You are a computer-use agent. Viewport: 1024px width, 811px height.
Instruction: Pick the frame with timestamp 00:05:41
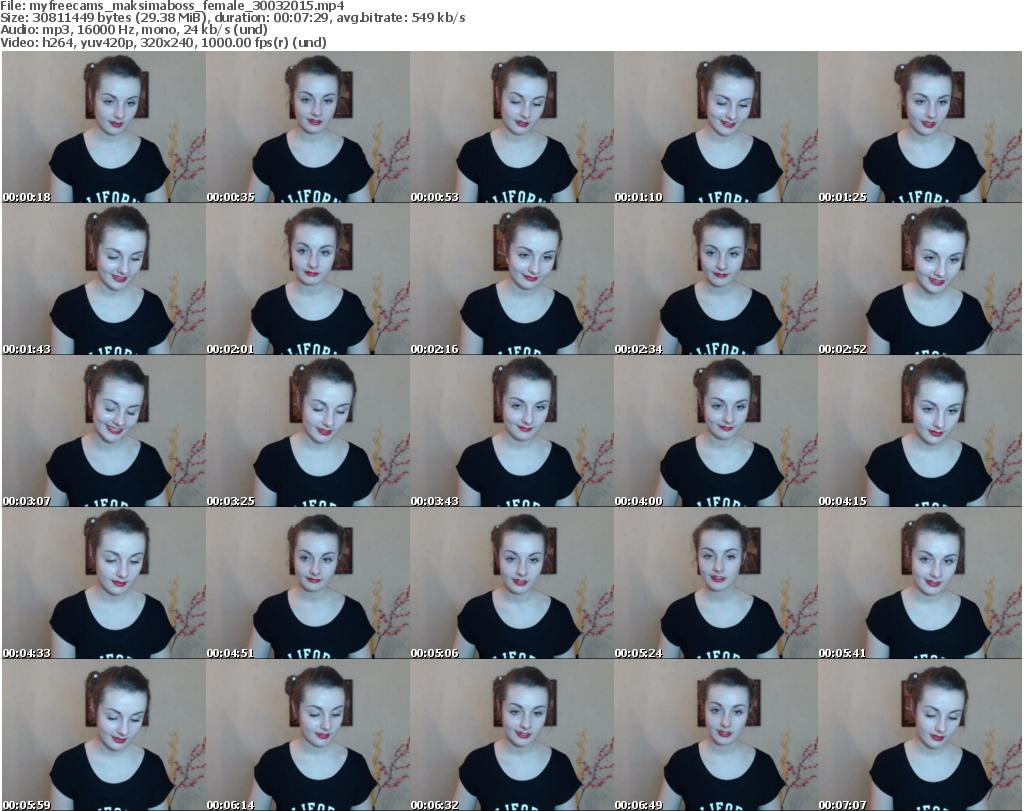click(x=920, y=583)
